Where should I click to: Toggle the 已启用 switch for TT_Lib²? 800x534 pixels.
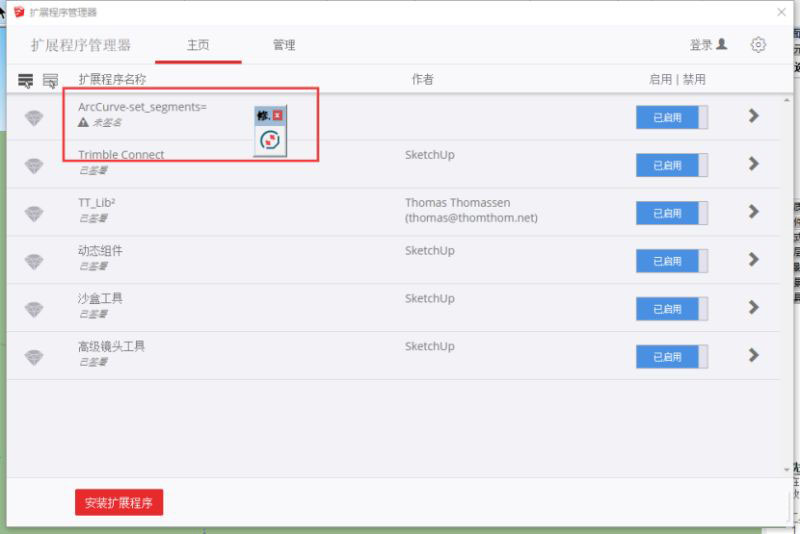point(671,213)
